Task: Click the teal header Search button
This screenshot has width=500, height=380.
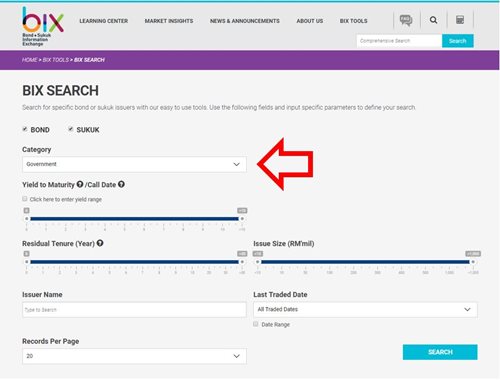Action: (458, 41)
